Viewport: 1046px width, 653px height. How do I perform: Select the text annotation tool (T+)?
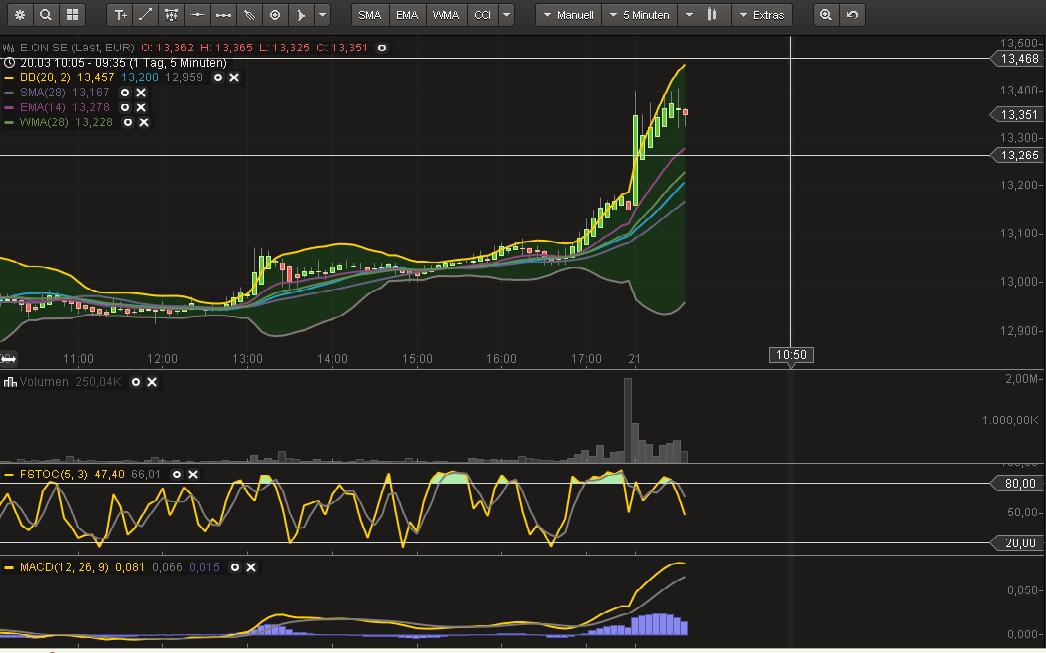coord(120,15)
